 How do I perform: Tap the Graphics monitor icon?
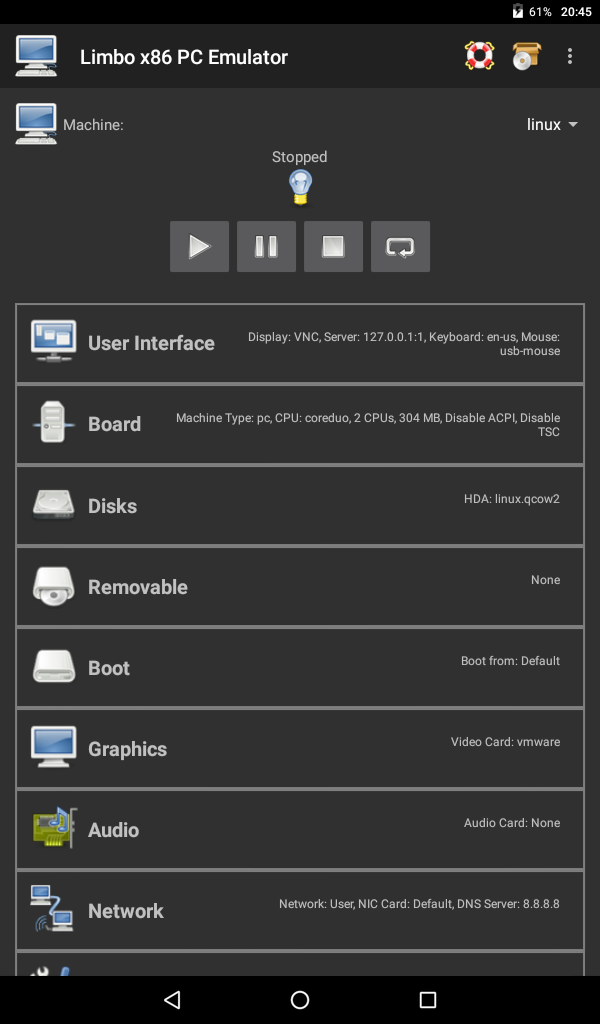click(x=54, y=746)
